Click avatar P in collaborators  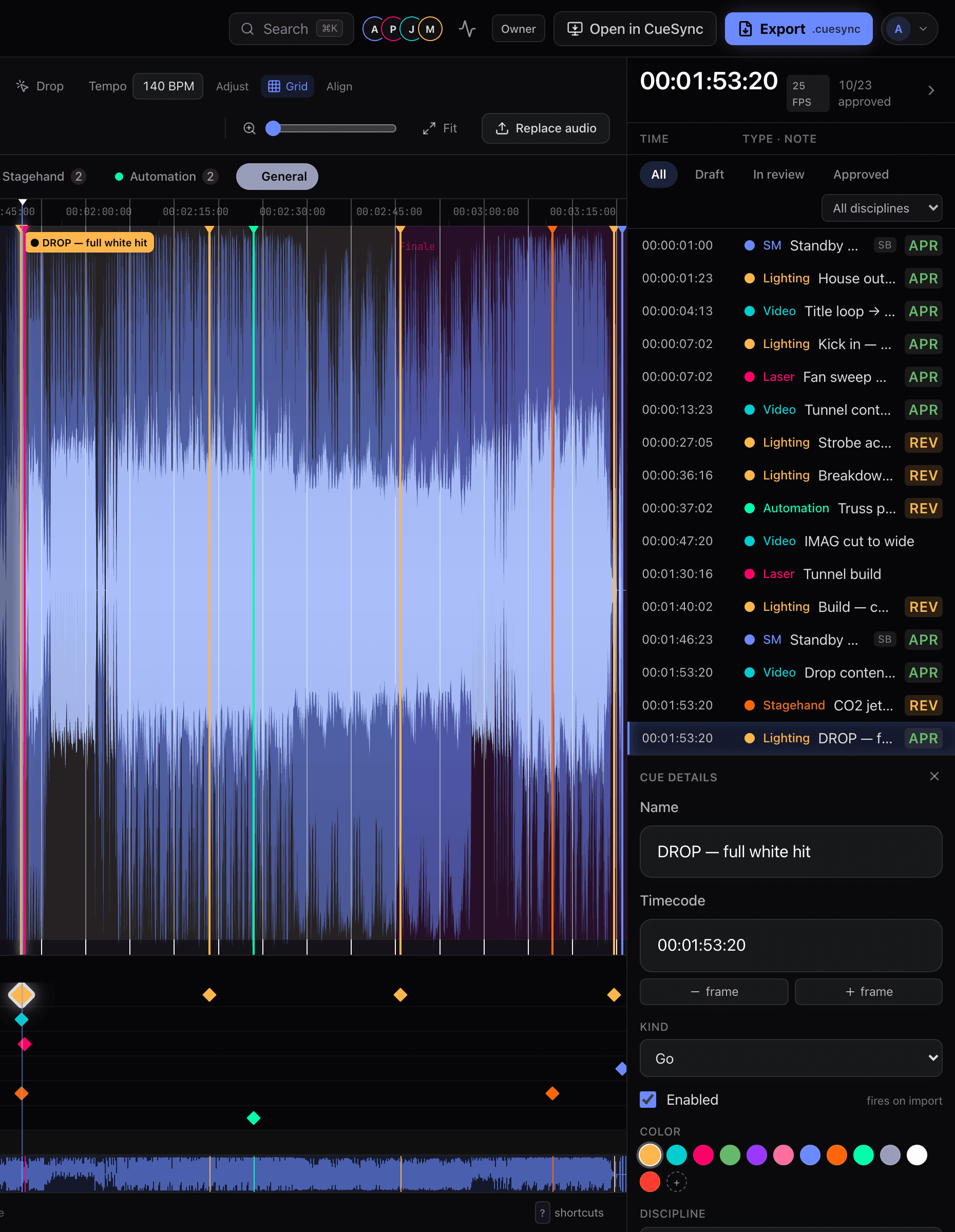point(393,29)
